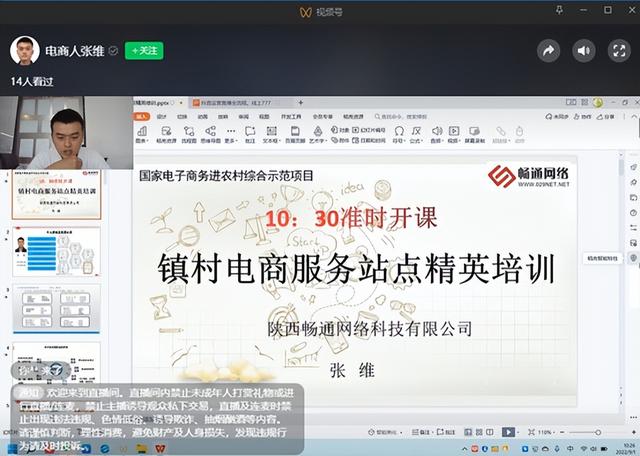
Task: Open File Explorer from the taskbar
Action: tap(142, 449)
